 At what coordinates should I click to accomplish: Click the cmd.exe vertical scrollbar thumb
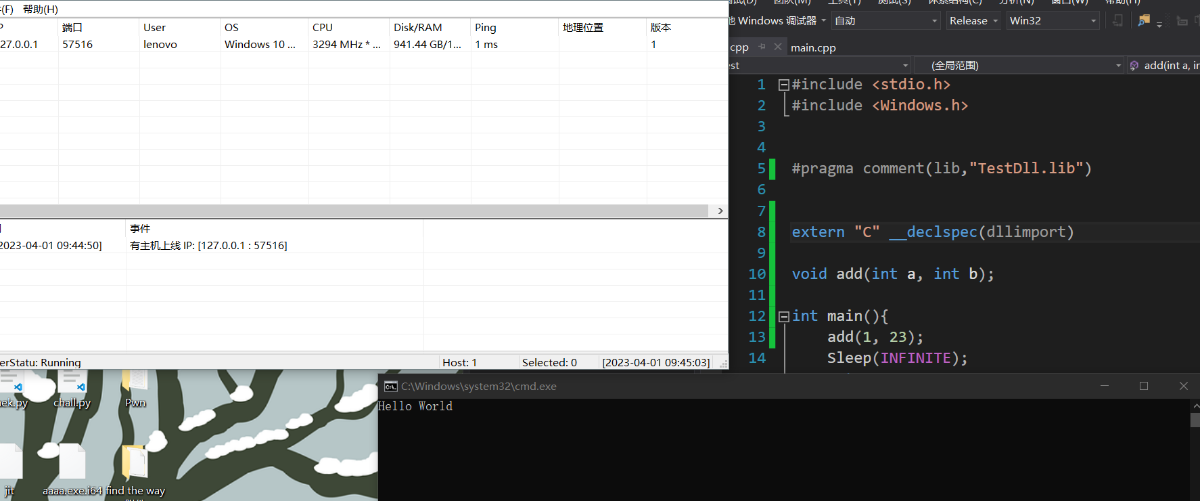coord(1194,420)
